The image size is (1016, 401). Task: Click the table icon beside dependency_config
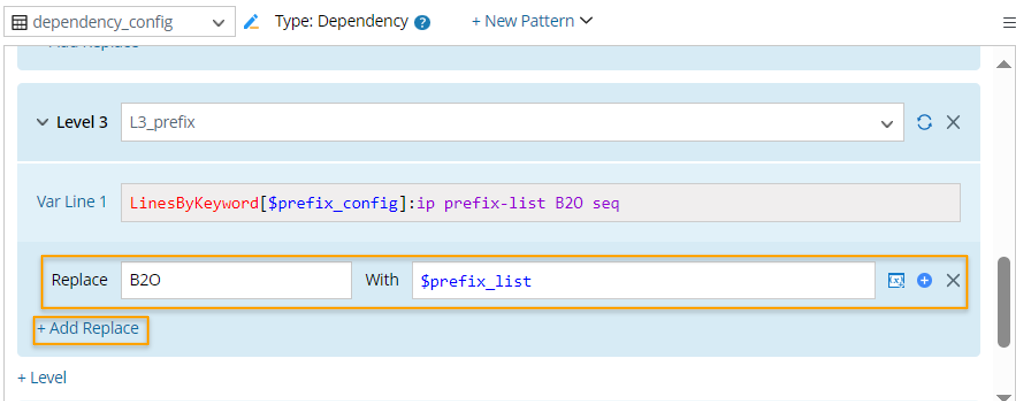click(x=19, y=21)
